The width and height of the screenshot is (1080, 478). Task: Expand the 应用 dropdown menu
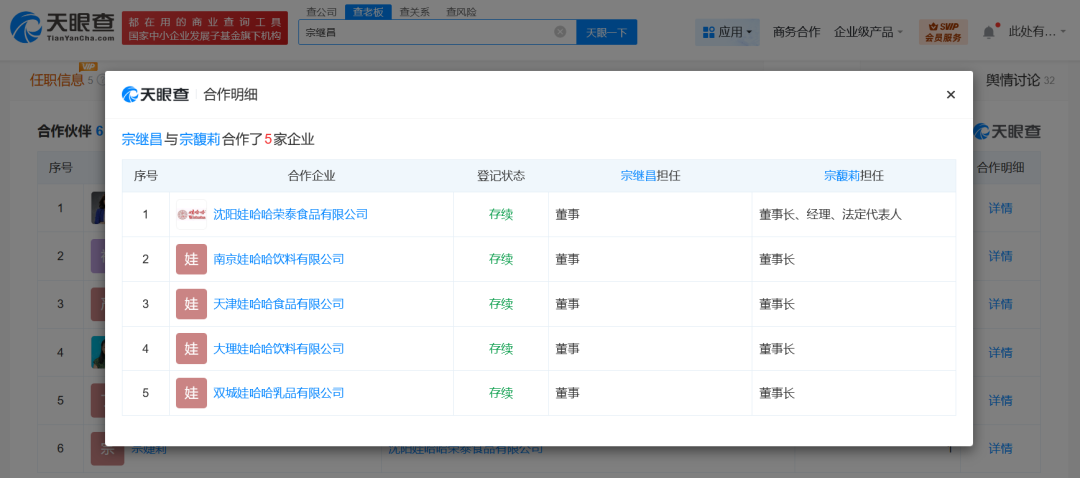(727, 32)
